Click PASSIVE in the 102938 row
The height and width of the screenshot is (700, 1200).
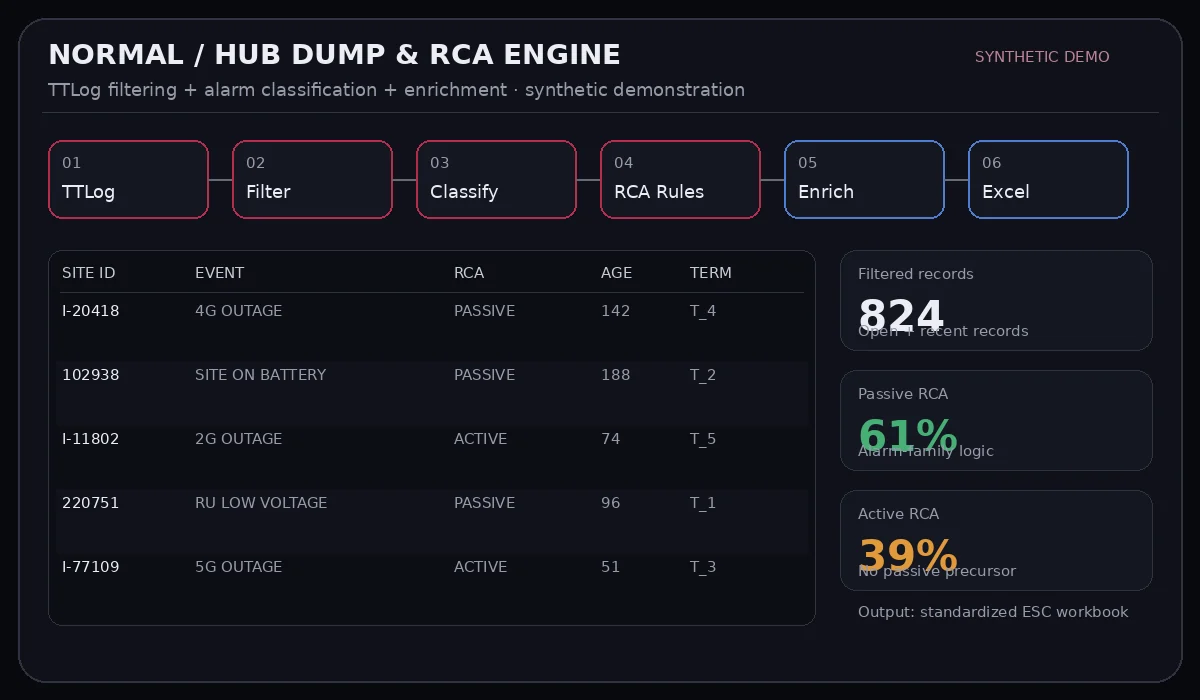(x=484, y=375)
